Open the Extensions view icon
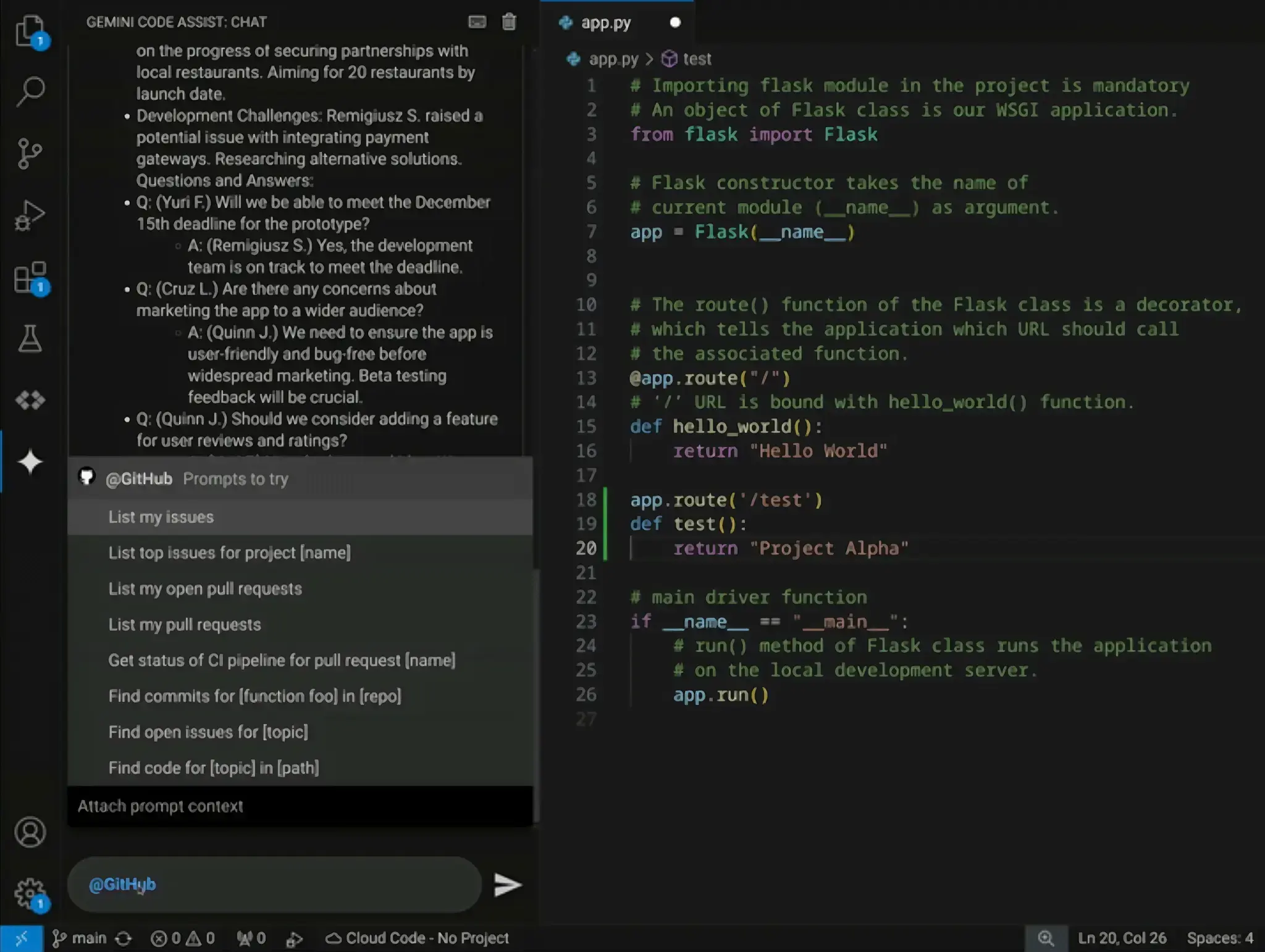 30,277
